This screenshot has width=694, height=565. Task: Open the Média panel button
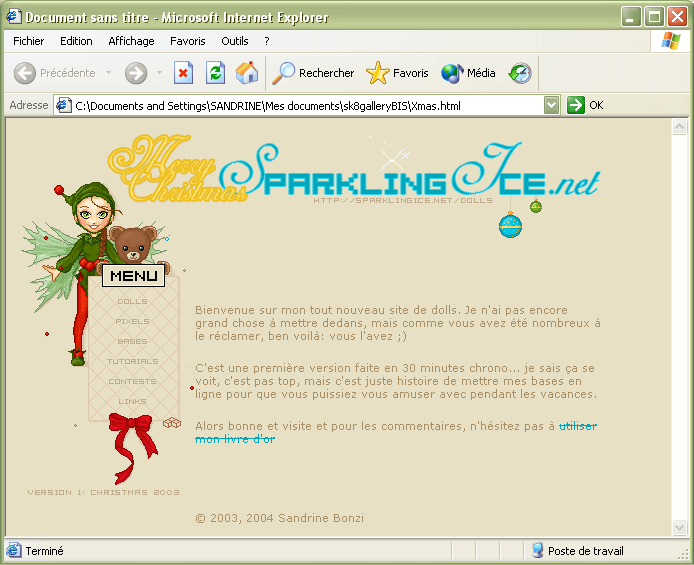coord(468,73)
